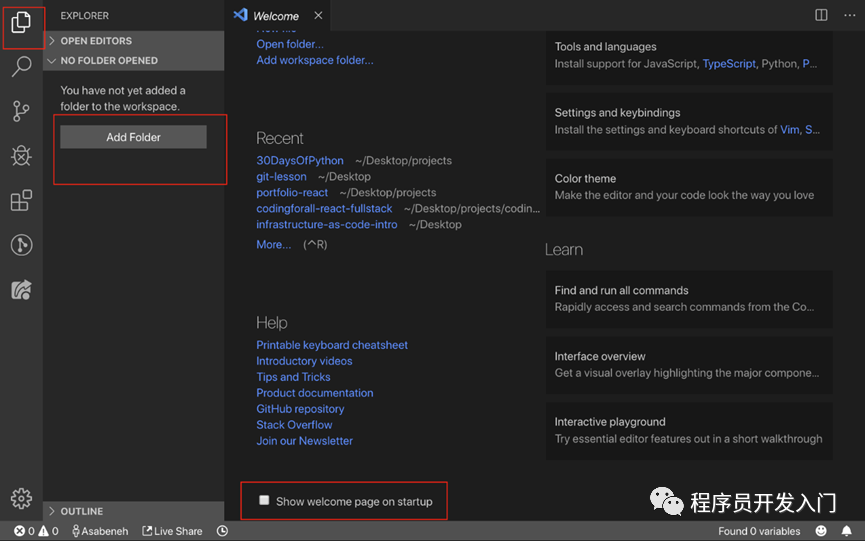Click the feedback smiley icon
Screen dimensions: 865x541
pos(821,531)
